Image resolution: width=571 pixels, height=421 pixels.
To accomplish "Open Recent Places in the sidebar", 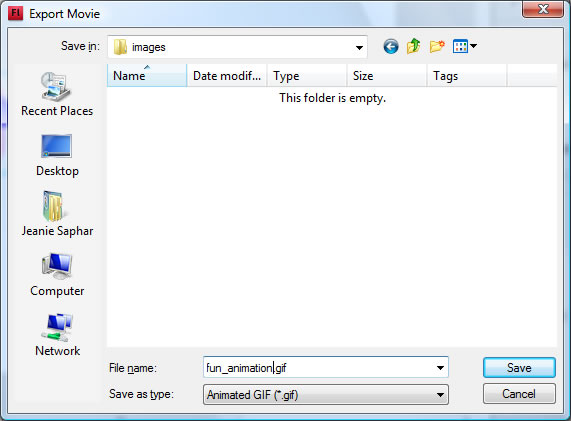I will coord(57,94).
